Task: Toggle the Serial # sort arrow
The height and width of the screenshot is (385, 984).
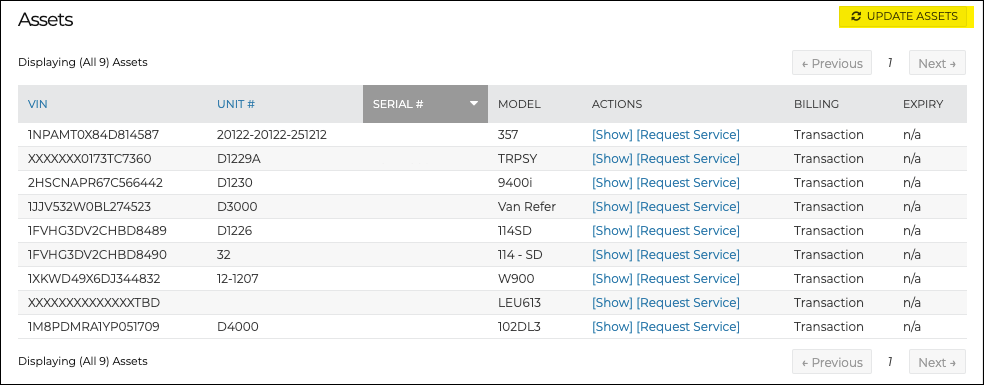Action: pos(474,104)
